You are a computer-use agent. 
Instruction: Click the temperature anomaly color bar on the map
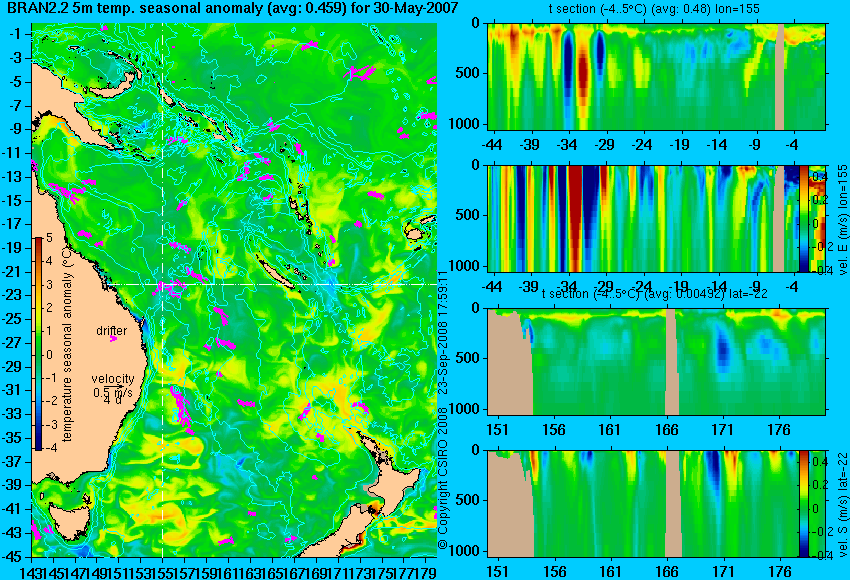coord(39,344)
